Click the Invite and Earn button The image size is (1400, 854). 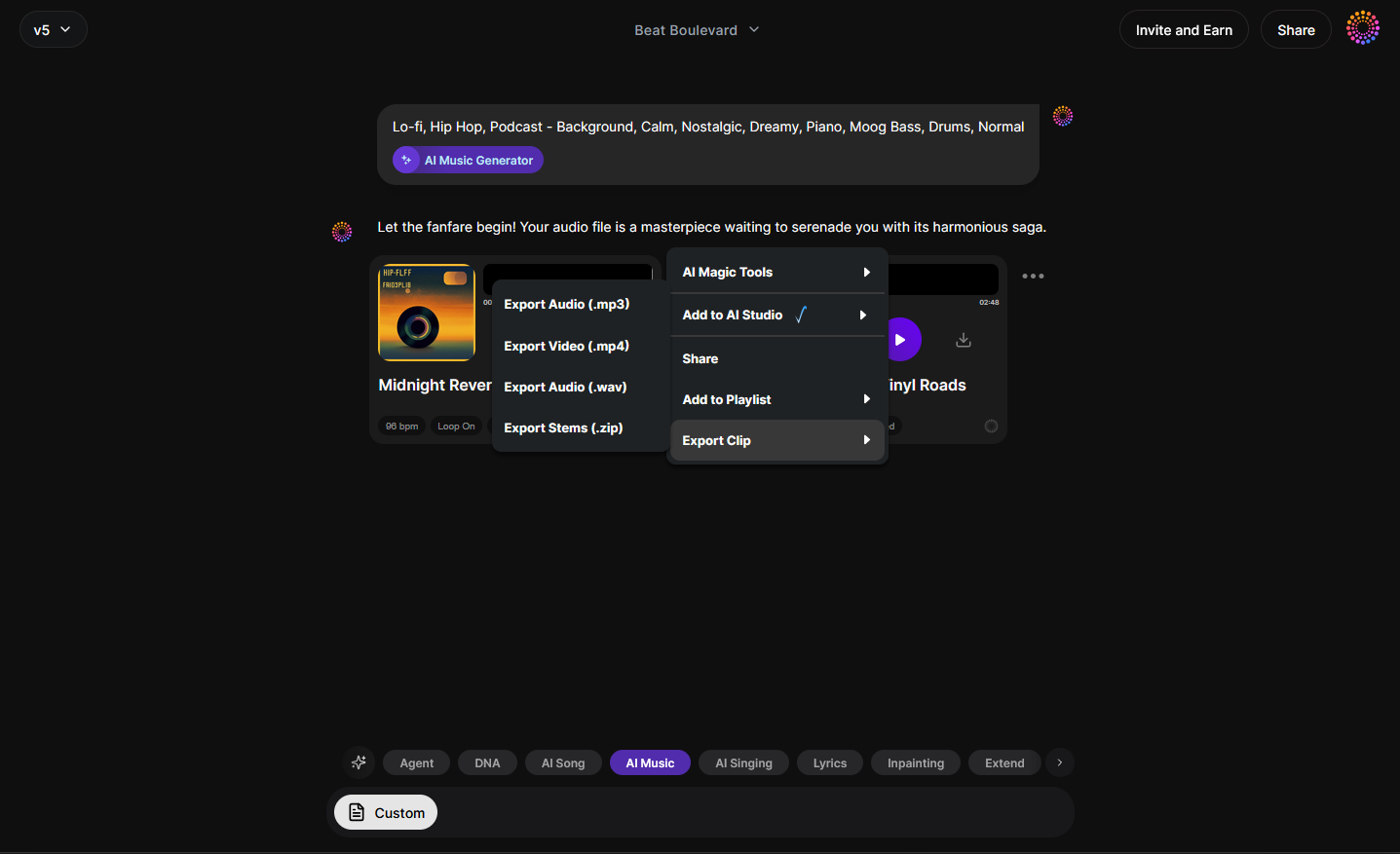pos(1184,29)
